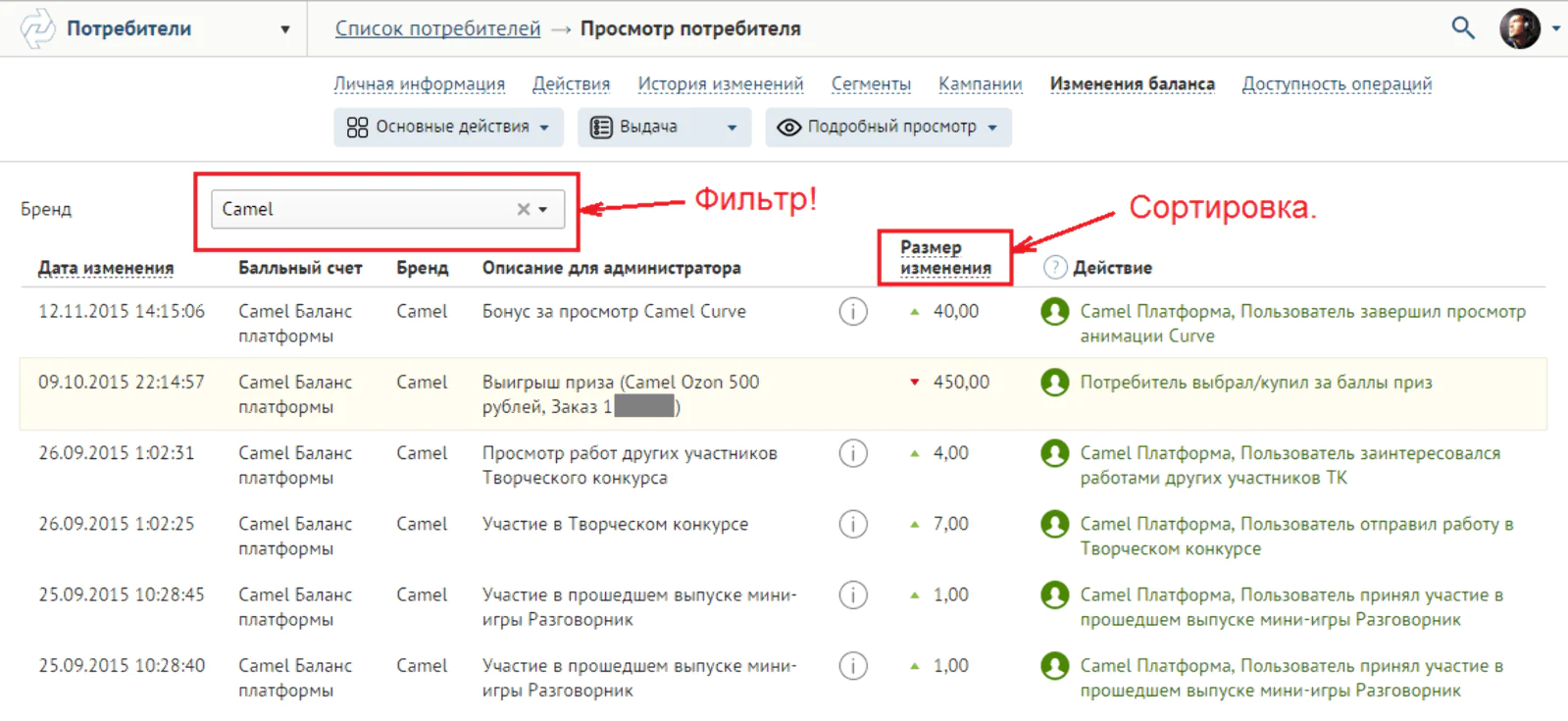Click the search magnifier icon

tap(1463, 28)
